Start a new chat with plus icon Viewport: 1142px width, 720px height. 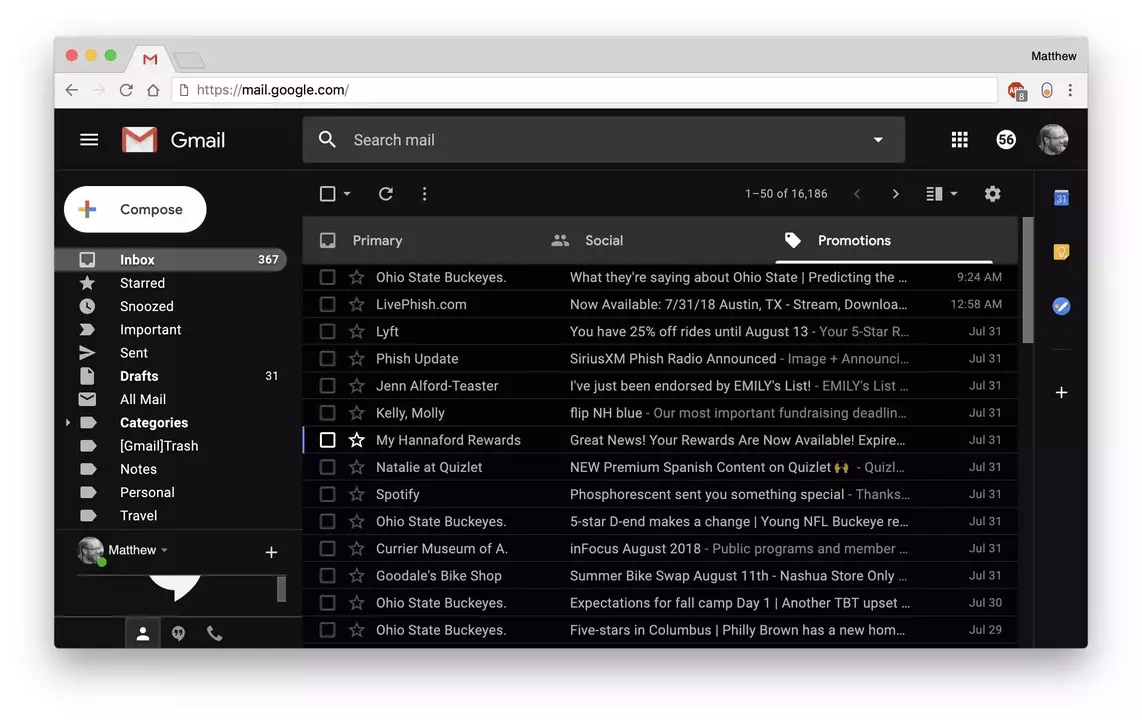(x=271, y=553)
